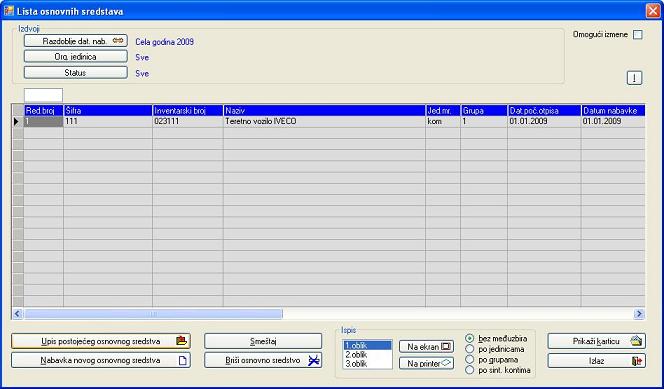Sort by the Inventarski broj column header
Screen dimensions: 664x389
[x=188, y=110]
